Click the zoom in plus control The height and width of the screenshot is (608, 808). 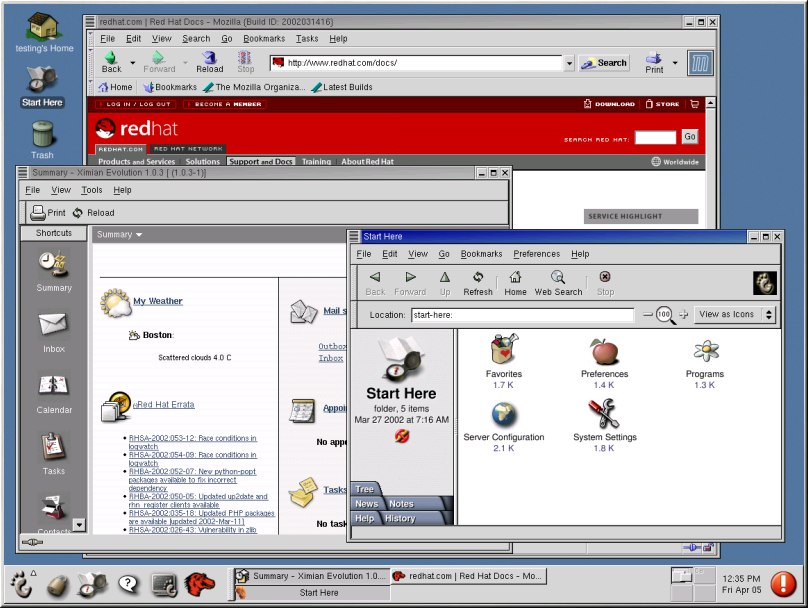(684, 314)
